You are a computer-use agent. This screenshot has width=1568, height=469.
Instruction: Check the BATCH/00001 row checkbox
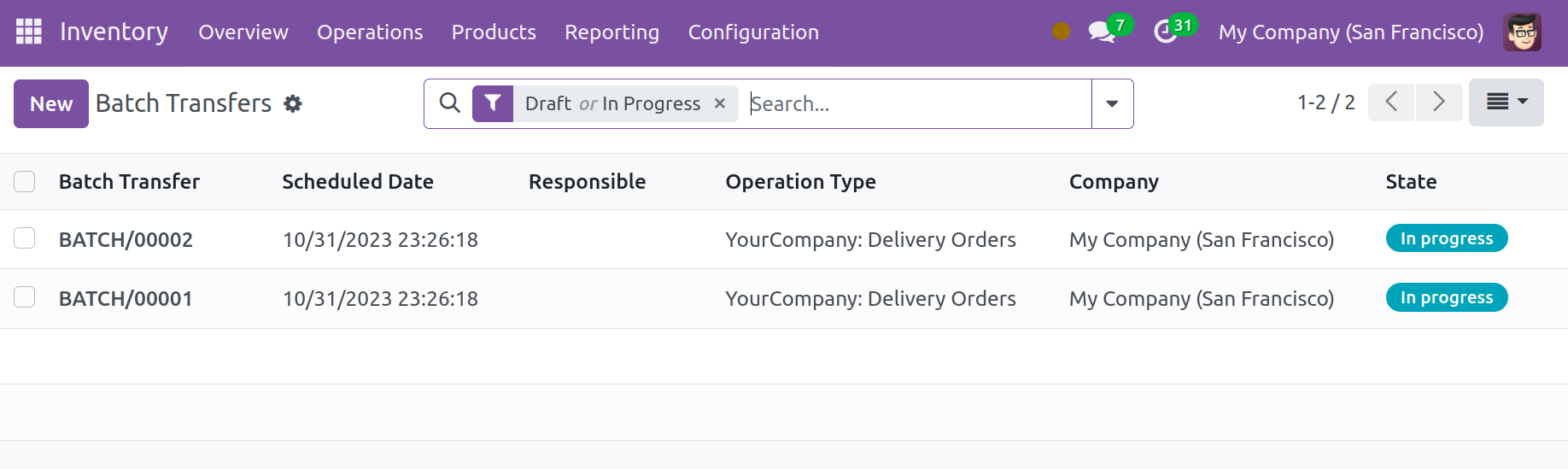[x=25, y=297]
